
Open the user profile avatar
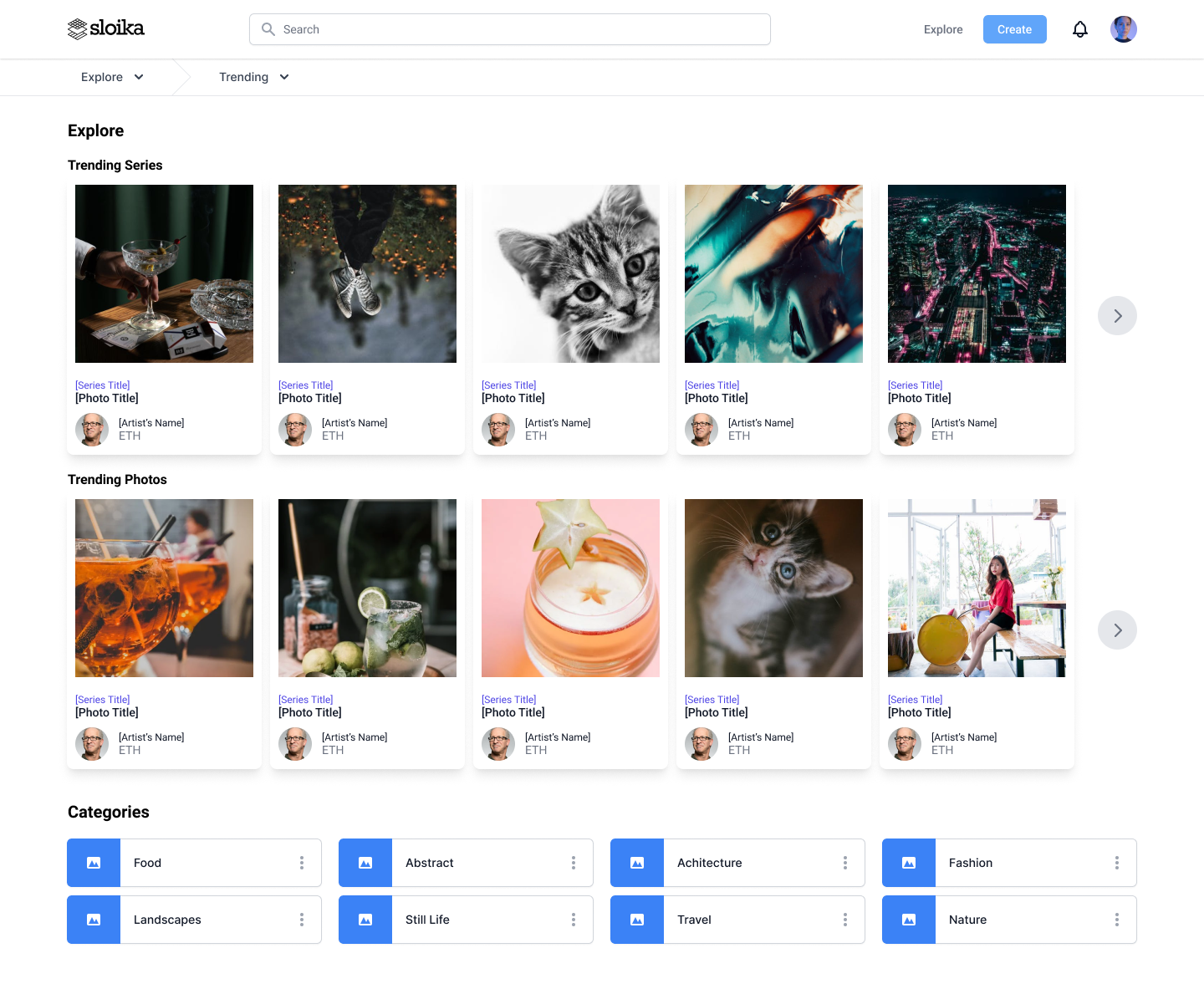point(1124,29)
